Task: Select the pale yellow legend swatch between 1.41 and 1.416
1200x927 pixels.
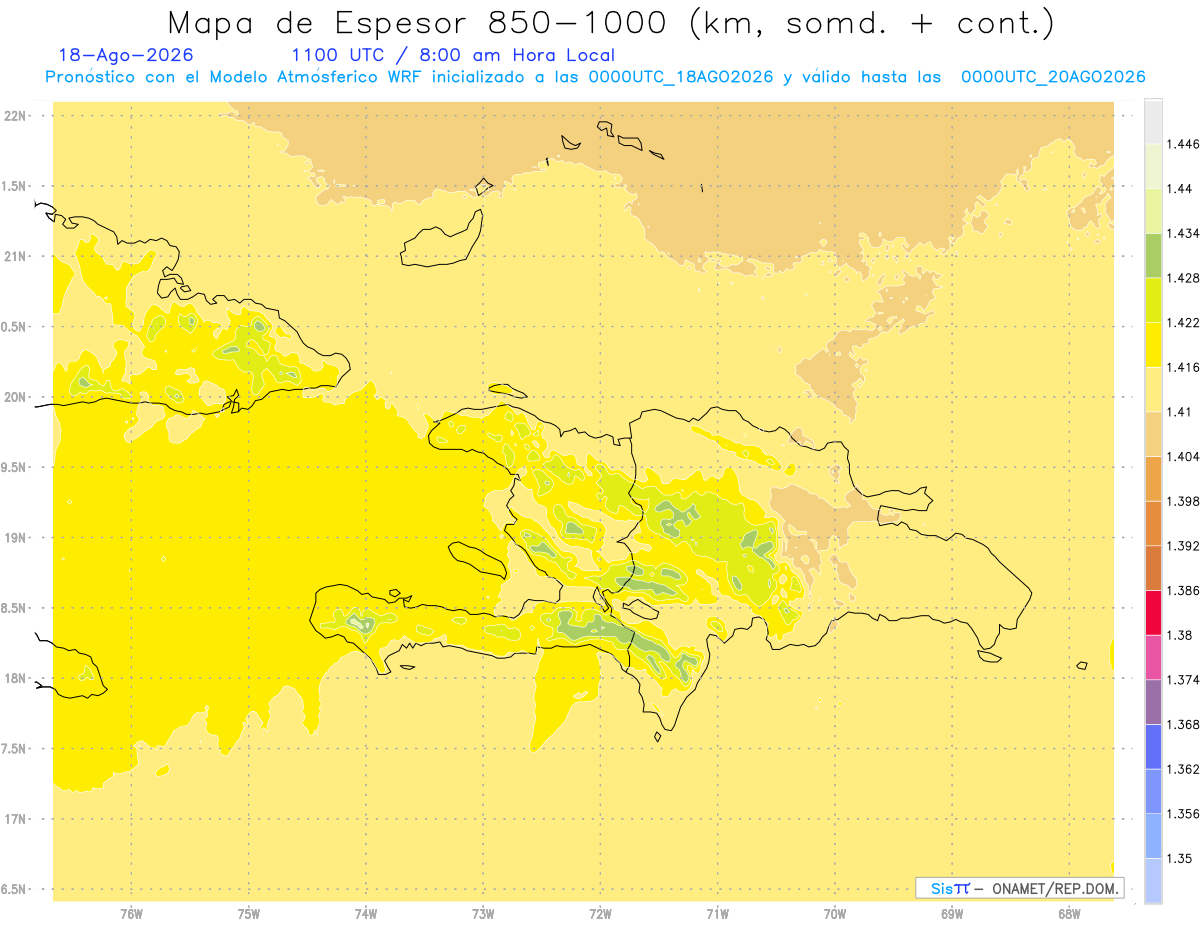Action: (x=1153, y=390)
